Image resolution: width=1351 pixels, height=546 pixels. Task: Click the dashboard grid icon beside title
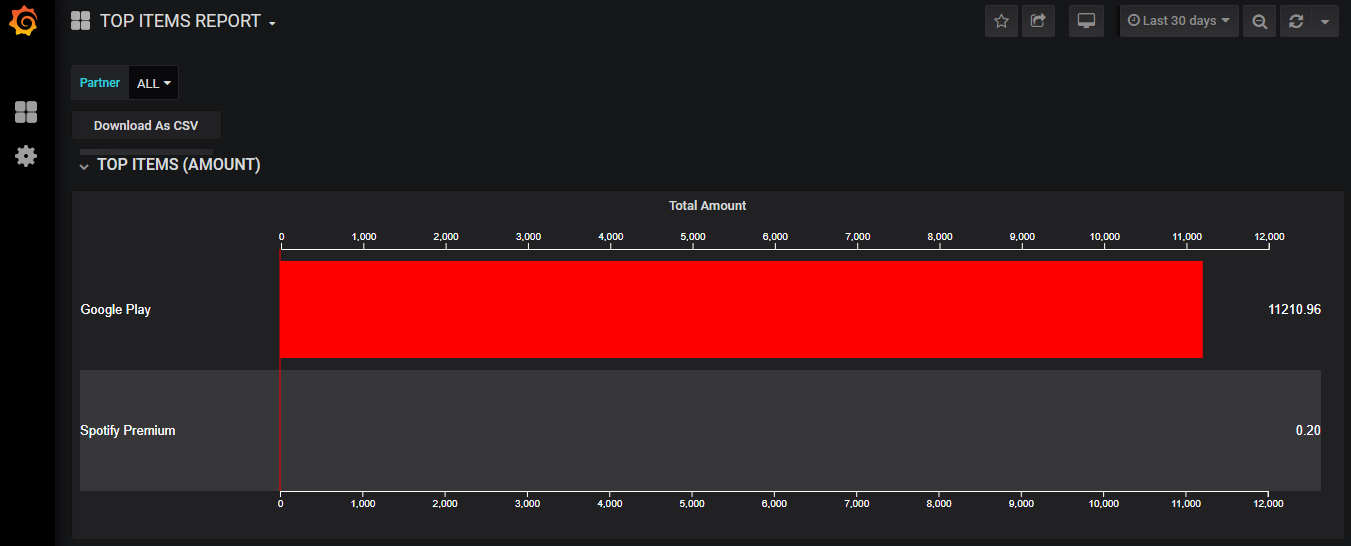click(81, 21)
